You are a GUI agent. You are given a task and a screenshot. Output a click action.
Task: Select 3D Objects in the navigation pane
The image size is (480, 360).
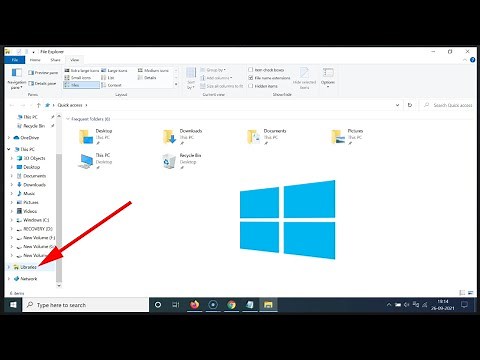31,158
